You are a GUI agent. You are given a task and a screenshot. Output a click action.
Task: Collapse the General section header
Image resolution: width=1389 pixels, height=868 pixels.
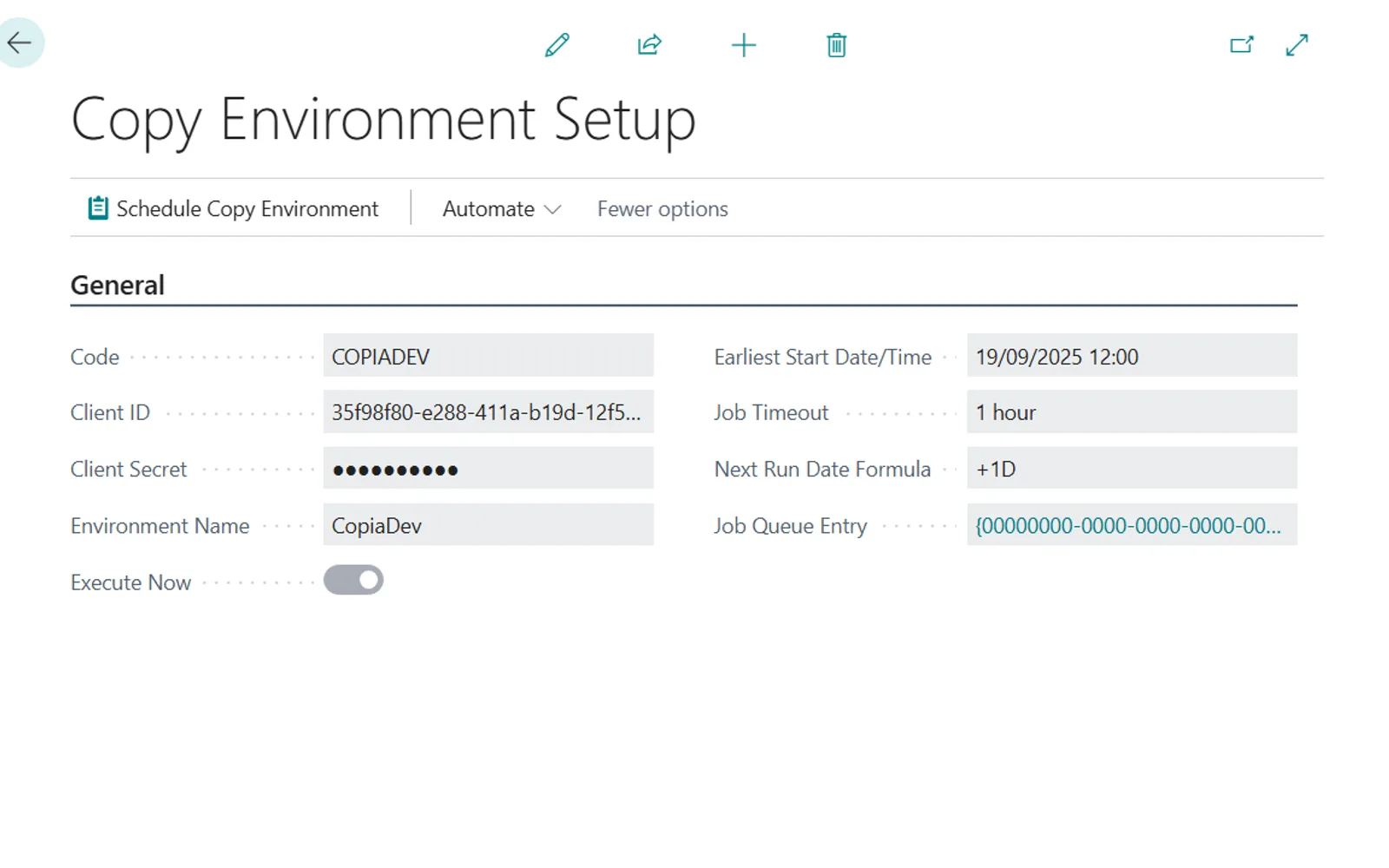click(117, 285)
